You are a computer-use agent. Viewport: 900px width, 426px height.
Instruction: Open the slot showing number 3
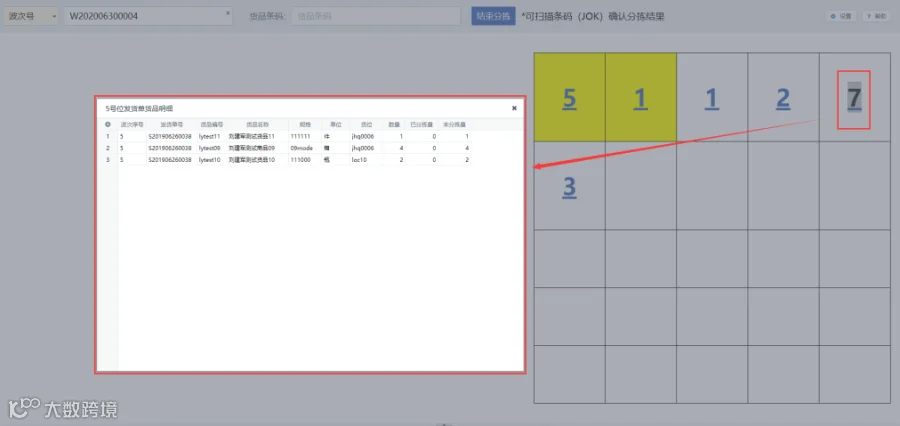569,187
